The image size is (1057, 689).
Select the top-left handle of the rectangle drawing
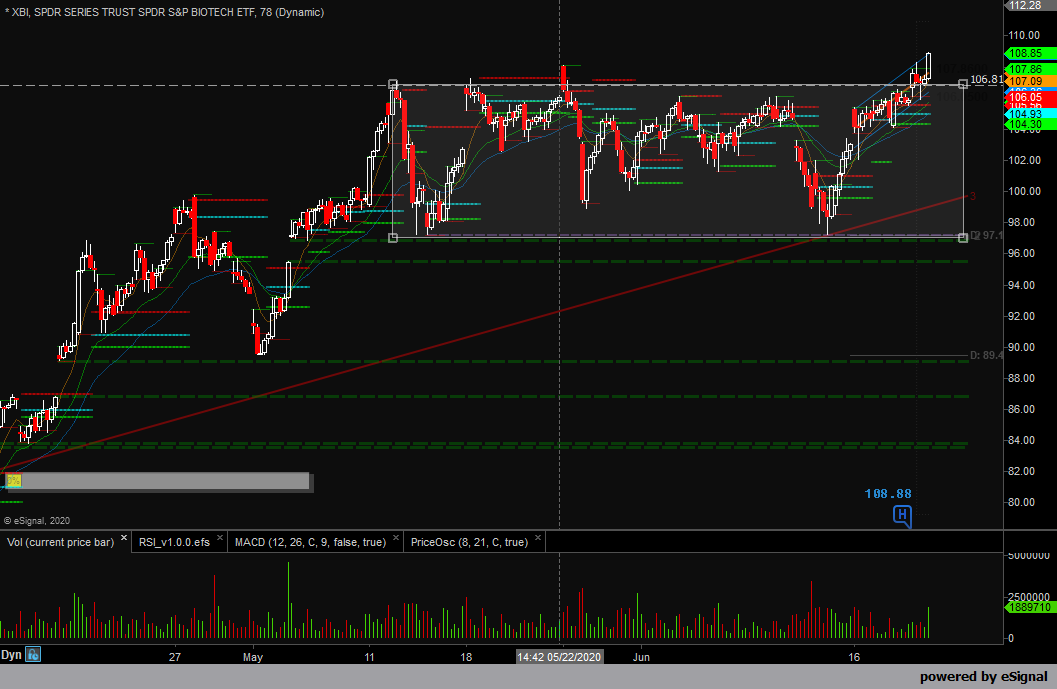(393, 84)
